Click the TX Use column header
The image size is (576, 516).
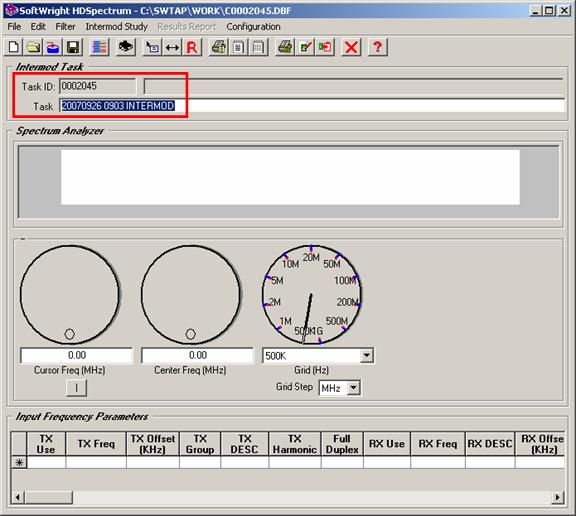pyautogui.click(x=46, y=444)
